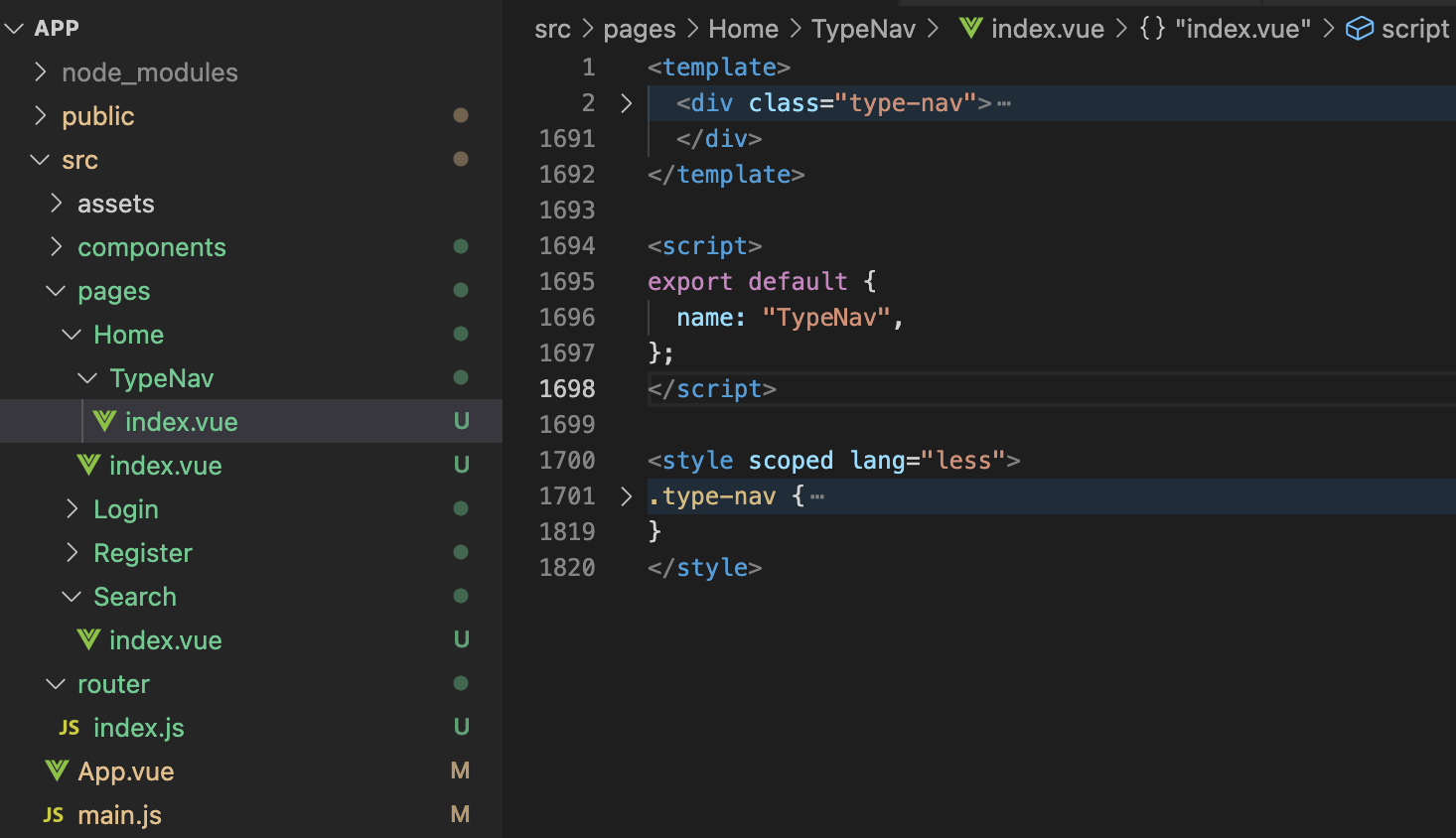
Task: Select the pages breadcrumb segment
Action: point(639,29)
